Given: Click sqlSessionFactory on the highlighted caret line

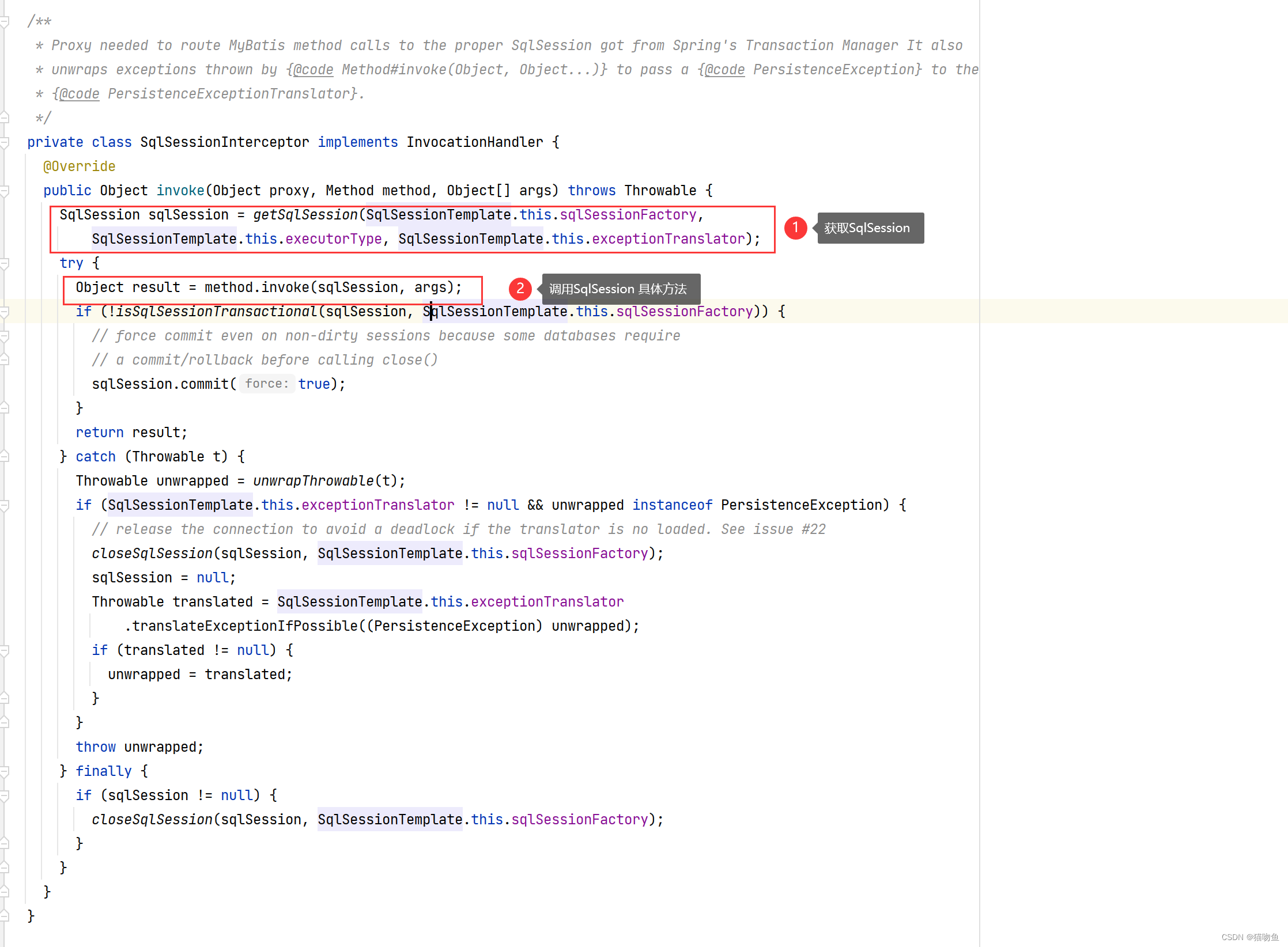Looking at the screenshot, I should pyautogui.click(x=683, y=311).
